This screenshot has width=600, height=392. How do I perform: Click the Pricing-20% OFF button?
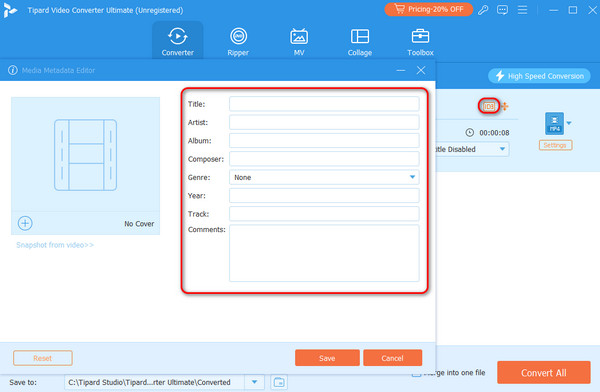pyautogui.click(x=429, y=9)
